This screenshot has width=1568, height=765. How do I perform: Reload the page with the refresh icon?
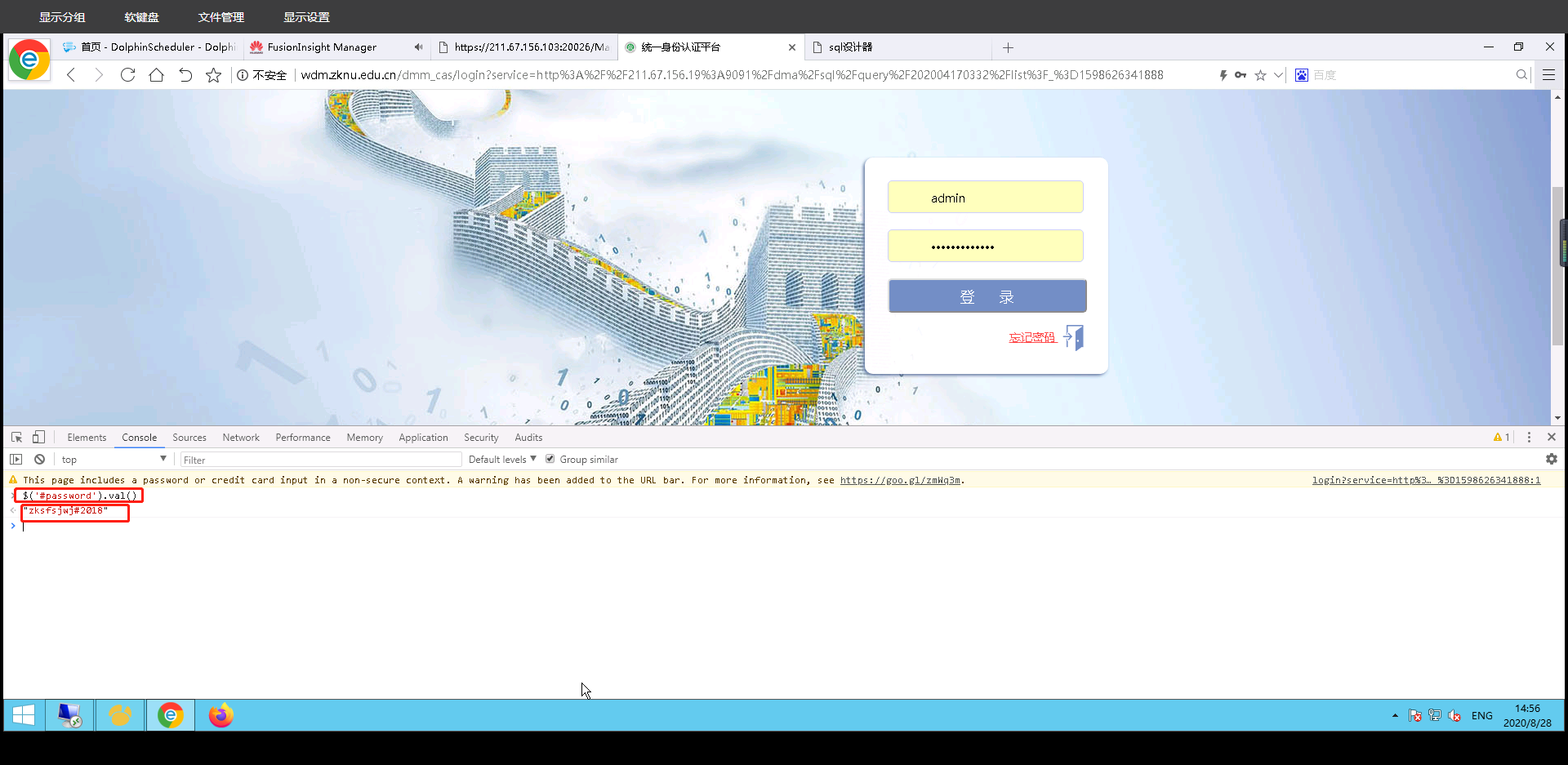pyautogui.click(x=127, y=75)
